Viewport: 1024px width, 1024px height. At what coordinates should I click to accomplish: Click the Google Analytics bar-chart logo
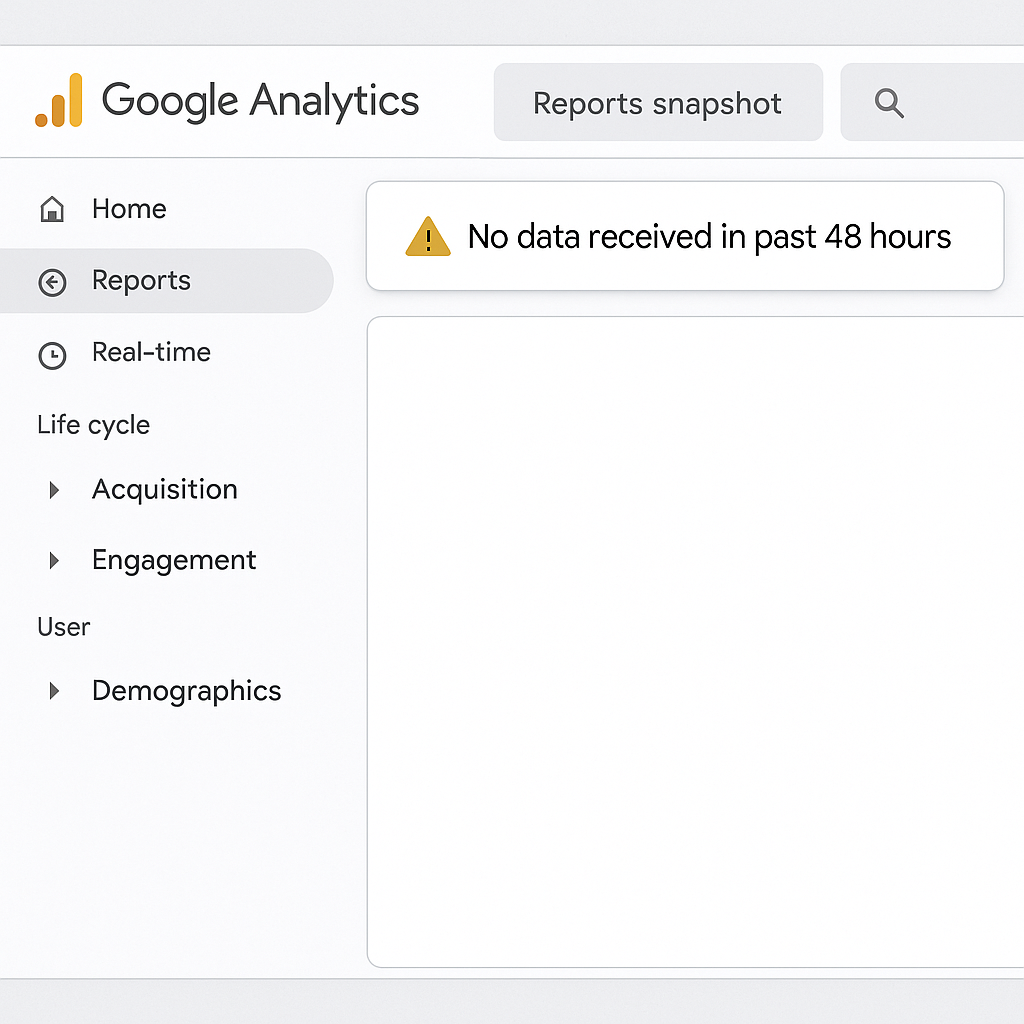(x=59, y=100)
